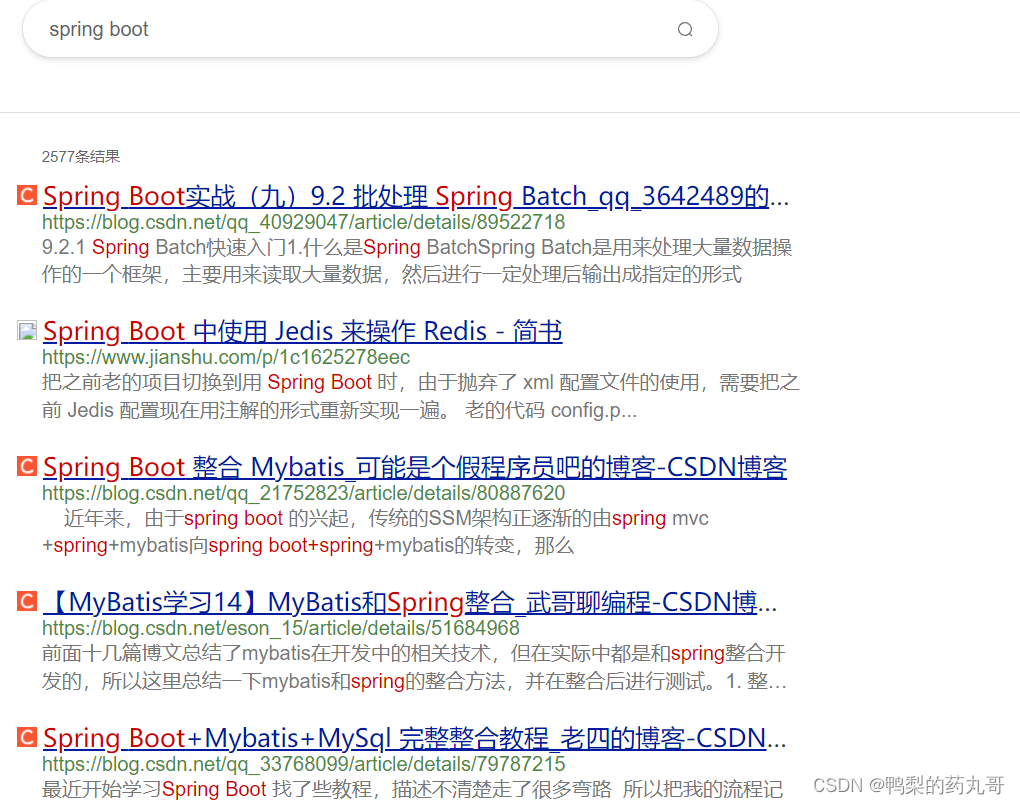Open 'Spring Boot+Mybatis+MySql 完整整合教程' link
Screen dimensions: 1020x804
pyautogui.click(x=414, y=738)
